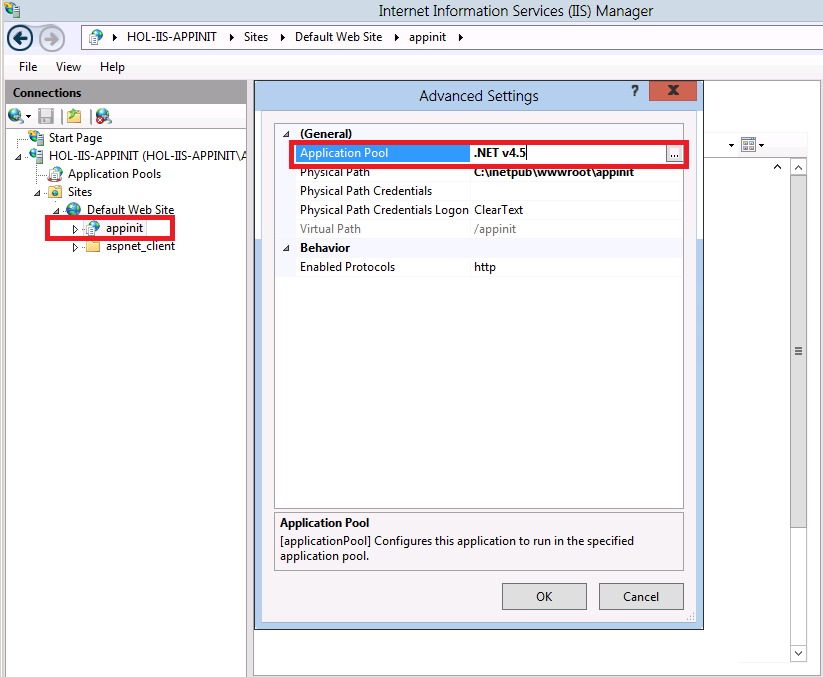Cancel the Advanced Settings dialog
The height and width of the screenshot is (677, 823).
(x=641, y=596)
